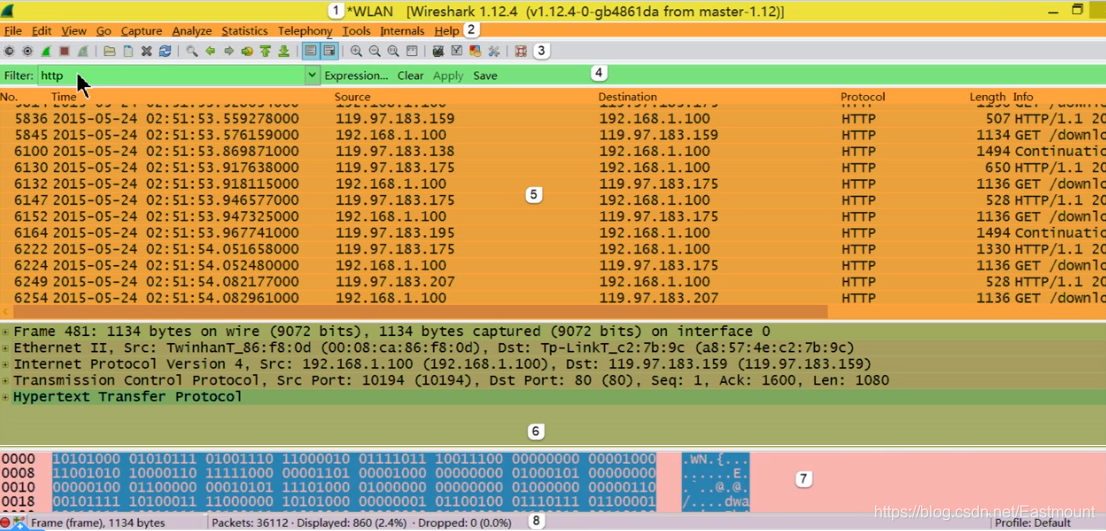The width and height of the screenshot is (1106, 531).
Task: Restart the running live capture icon
Action: pos(83,51)
